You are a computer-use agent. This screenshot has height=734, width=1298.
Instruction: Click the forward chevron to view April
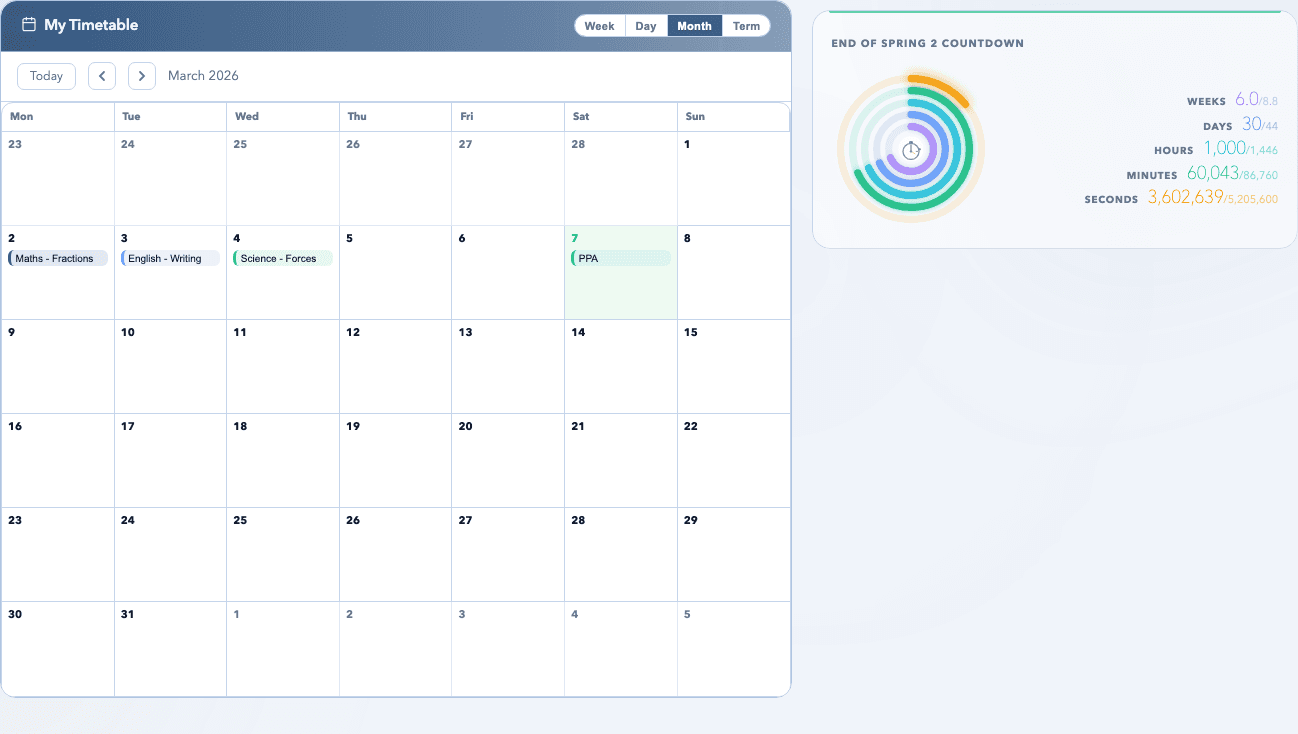141,76
